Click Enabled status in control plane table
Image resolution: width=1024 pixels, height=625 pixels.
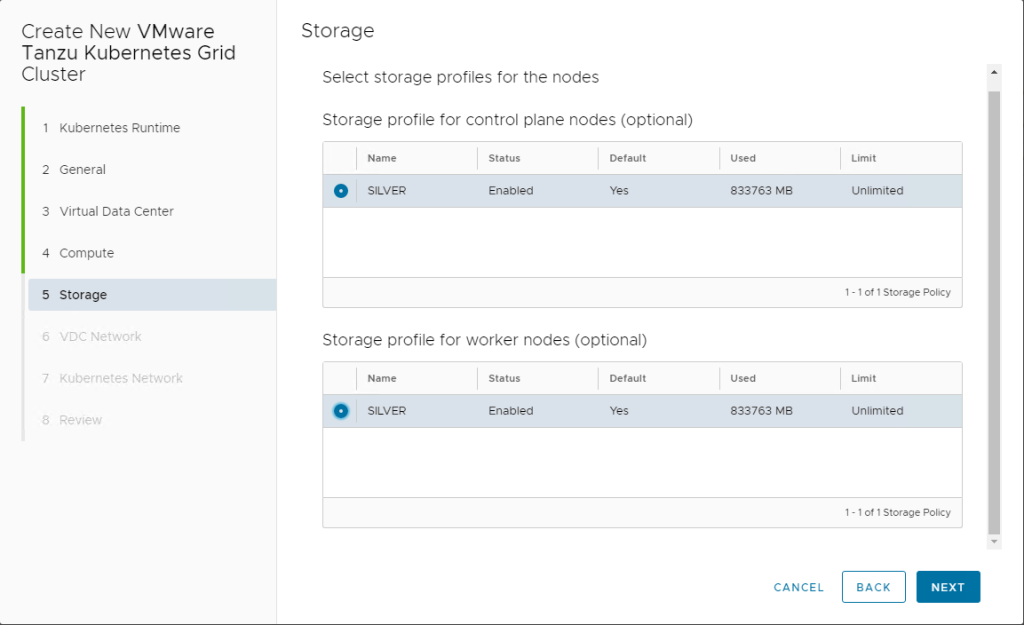point(511,191)
